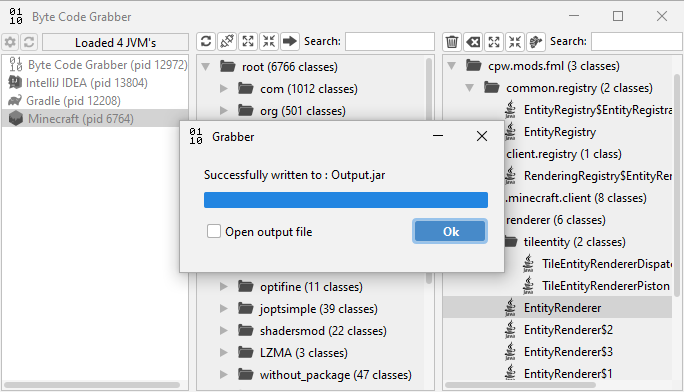Focus the middle panel Search field

[x=390, y=41]
